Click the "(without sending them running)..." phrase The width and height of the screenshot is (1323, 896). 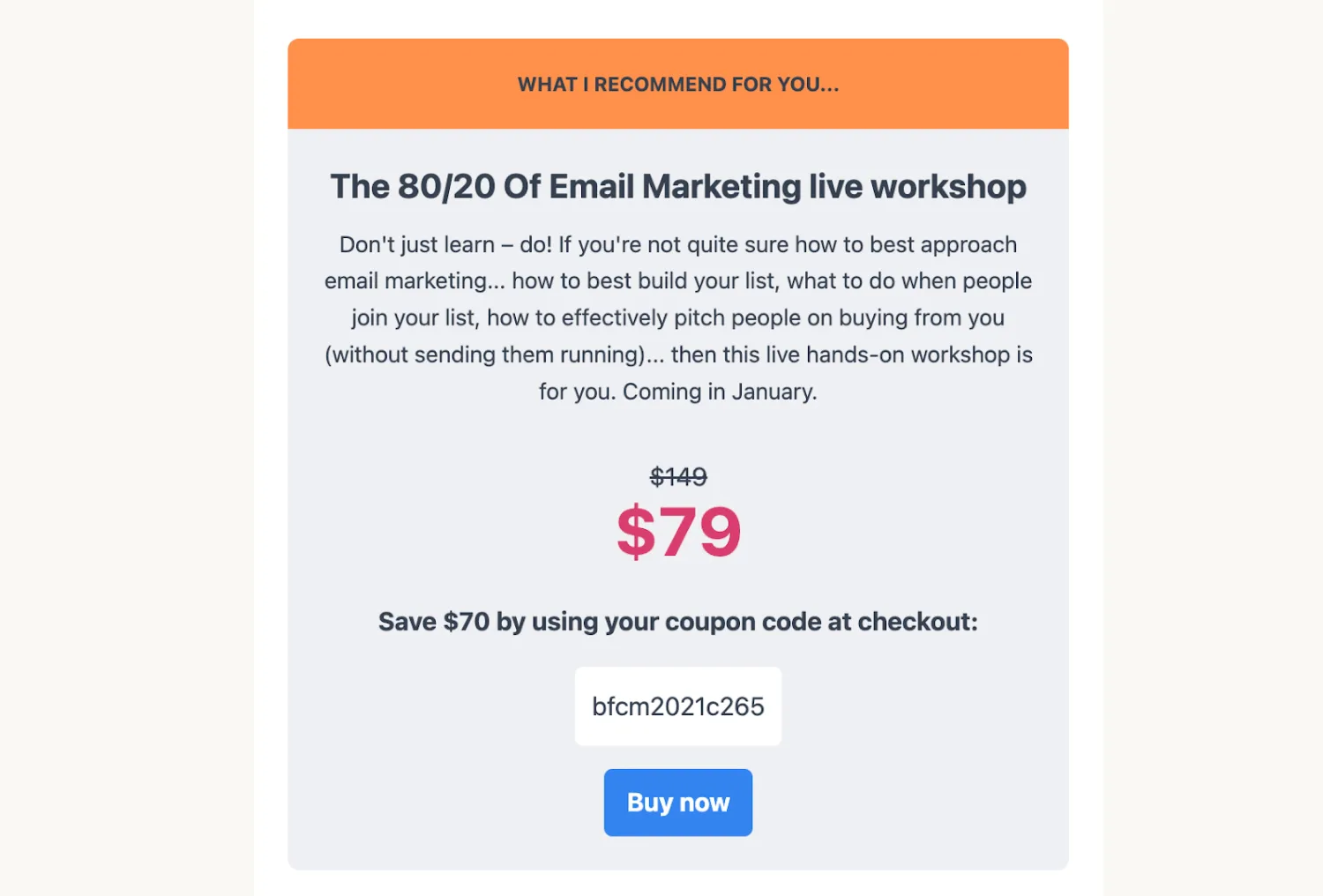494,355
